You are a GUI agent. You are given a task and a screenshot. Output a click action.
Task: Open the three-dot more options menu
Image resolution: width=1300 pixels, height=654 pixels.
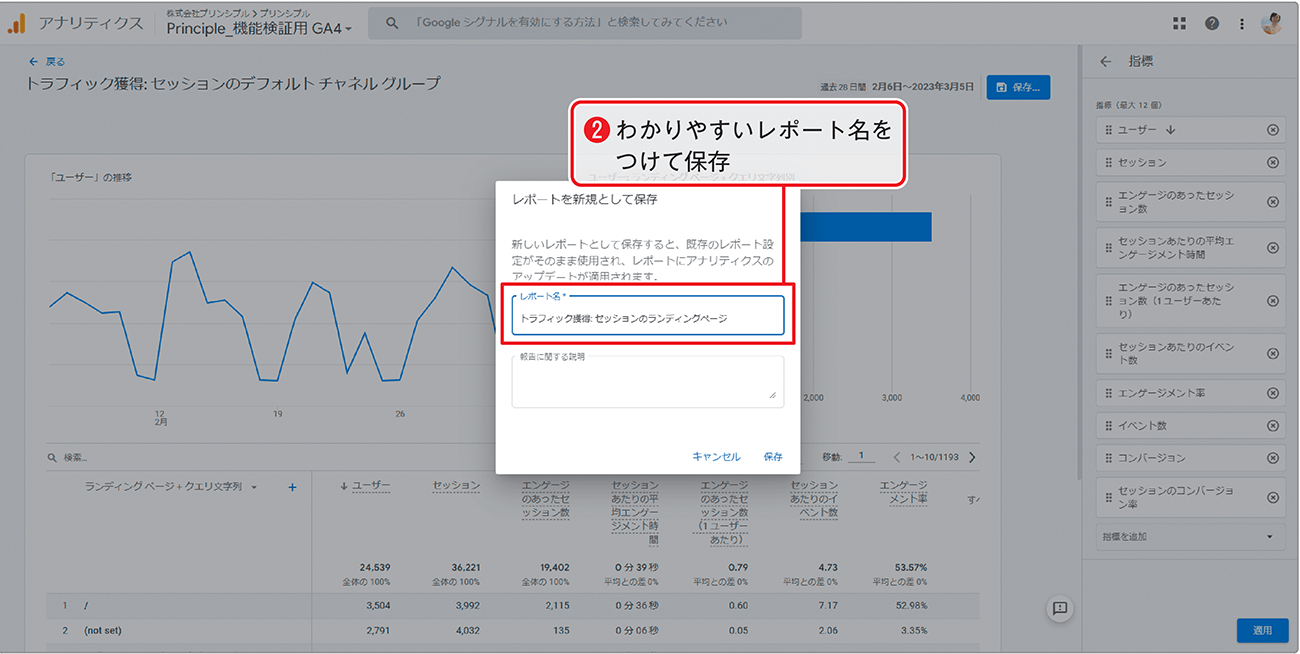click(1242, 23)
